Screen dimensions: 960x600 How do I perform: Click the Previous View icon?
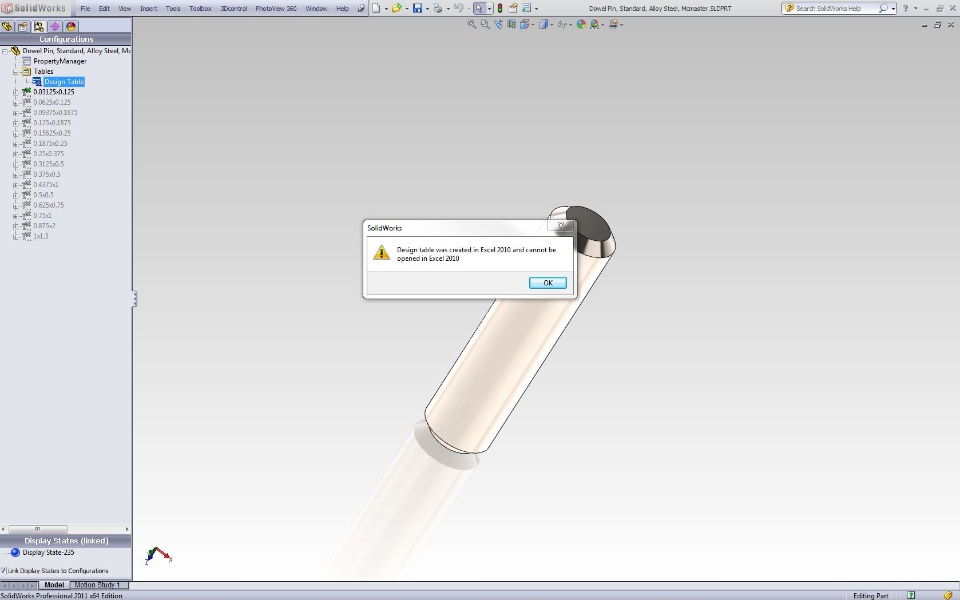[498, 24]
